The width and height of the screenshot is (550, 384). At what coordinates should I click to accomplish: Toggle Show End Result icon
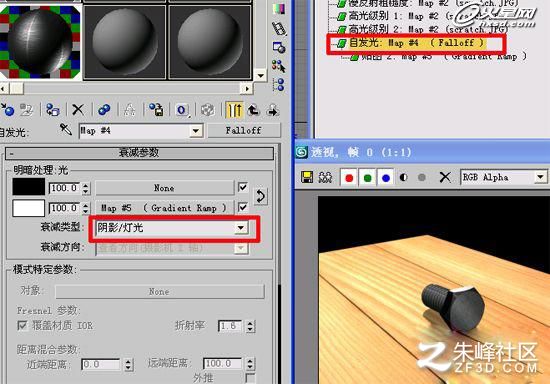click(234, 110)
